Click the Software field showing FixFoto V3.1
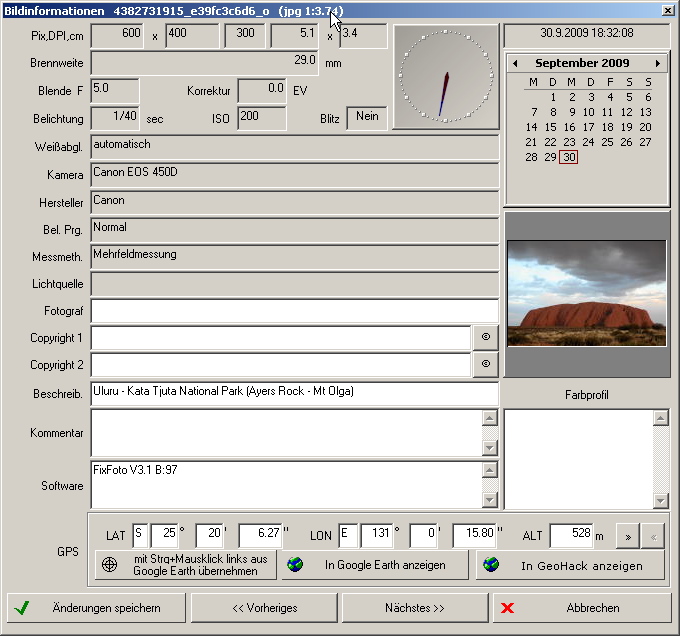Screen dimensions: 680x636 286,485
